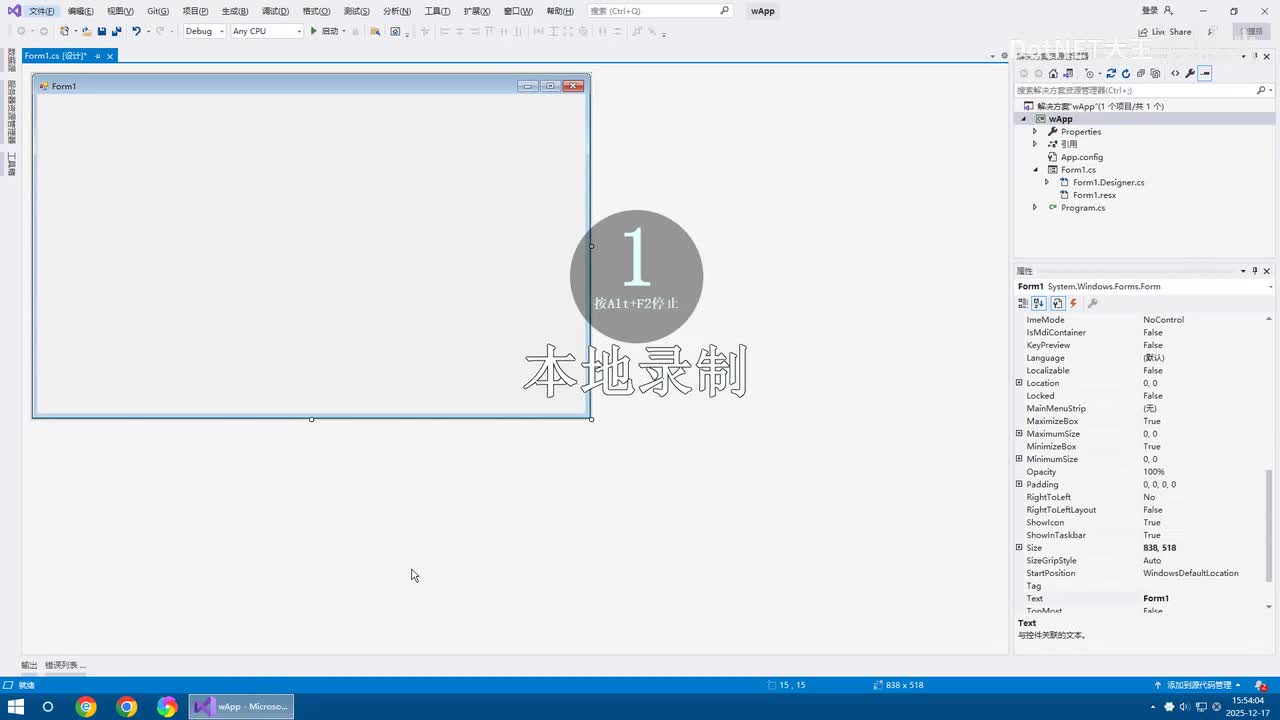Click 添加到源代码管理 in status bar

point(1199,685)
